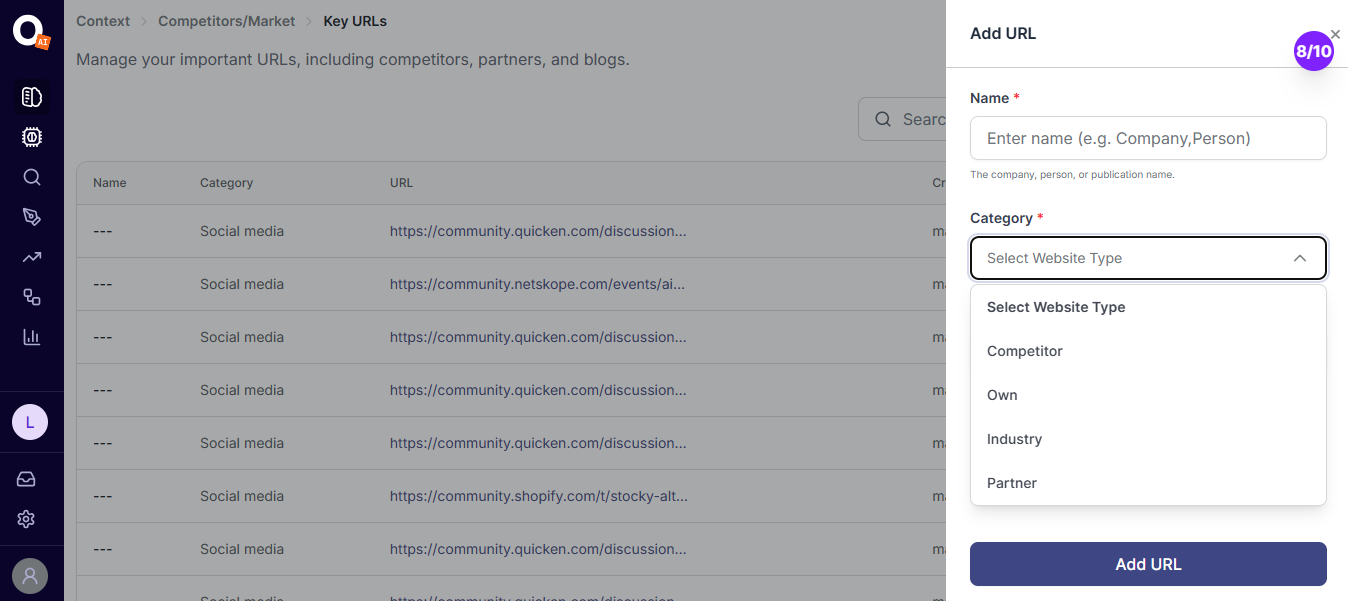Screen dimensions: 1348x601
Task: Click the community.netskope.com URL cell
Action: [x=538, y=284]
